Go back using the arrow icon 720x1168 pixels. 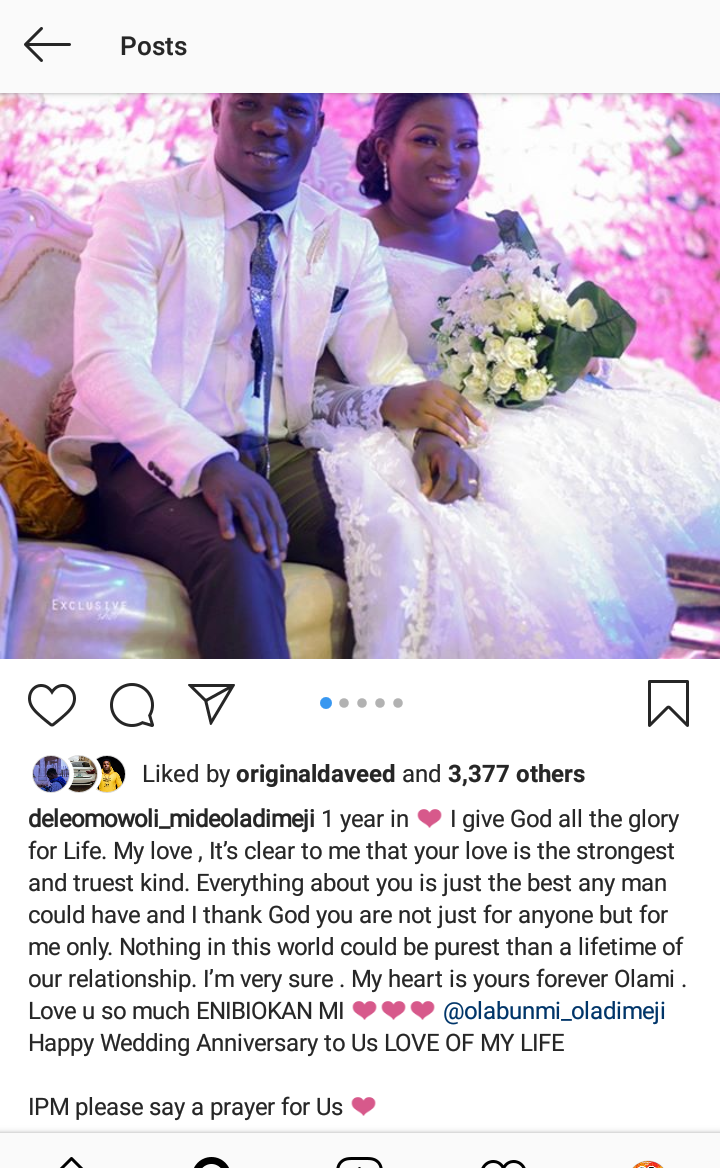coord(47,45)
